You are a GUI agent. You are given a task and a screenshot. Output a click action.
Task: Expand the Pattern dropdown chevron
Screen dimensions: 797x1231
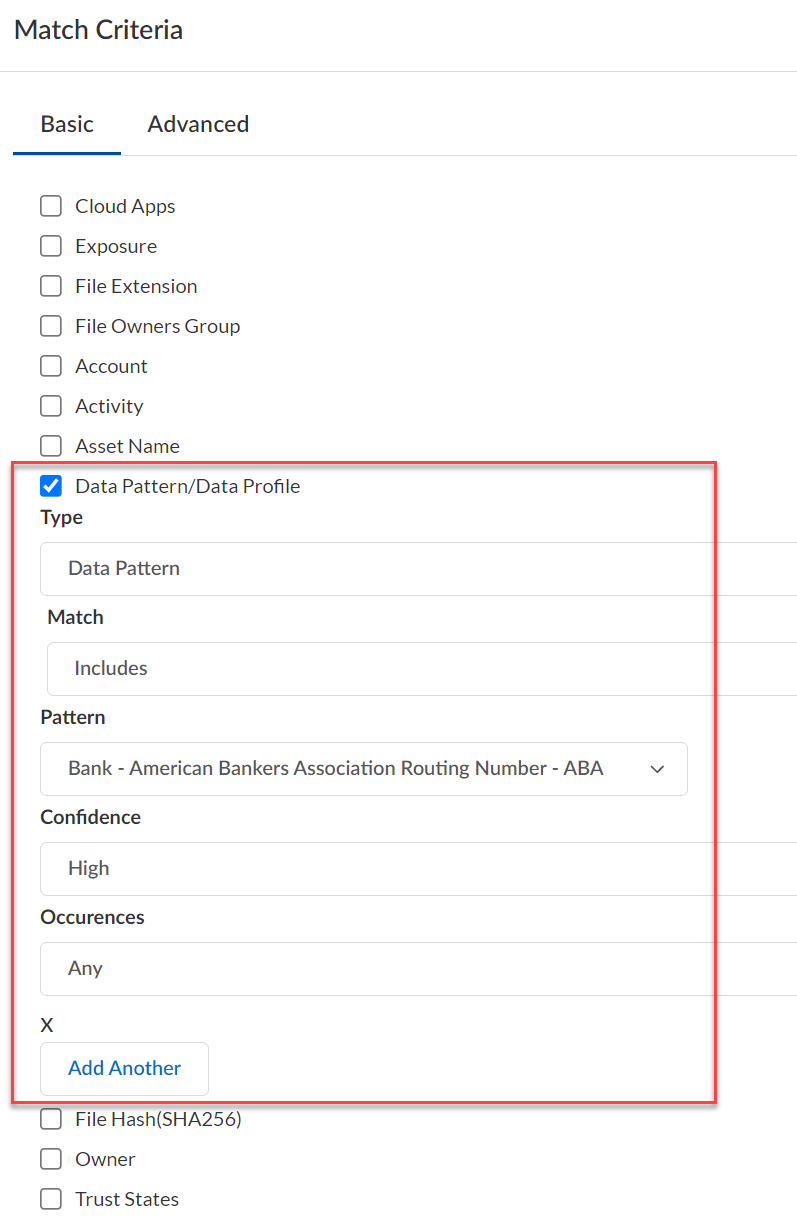point(657,769)
